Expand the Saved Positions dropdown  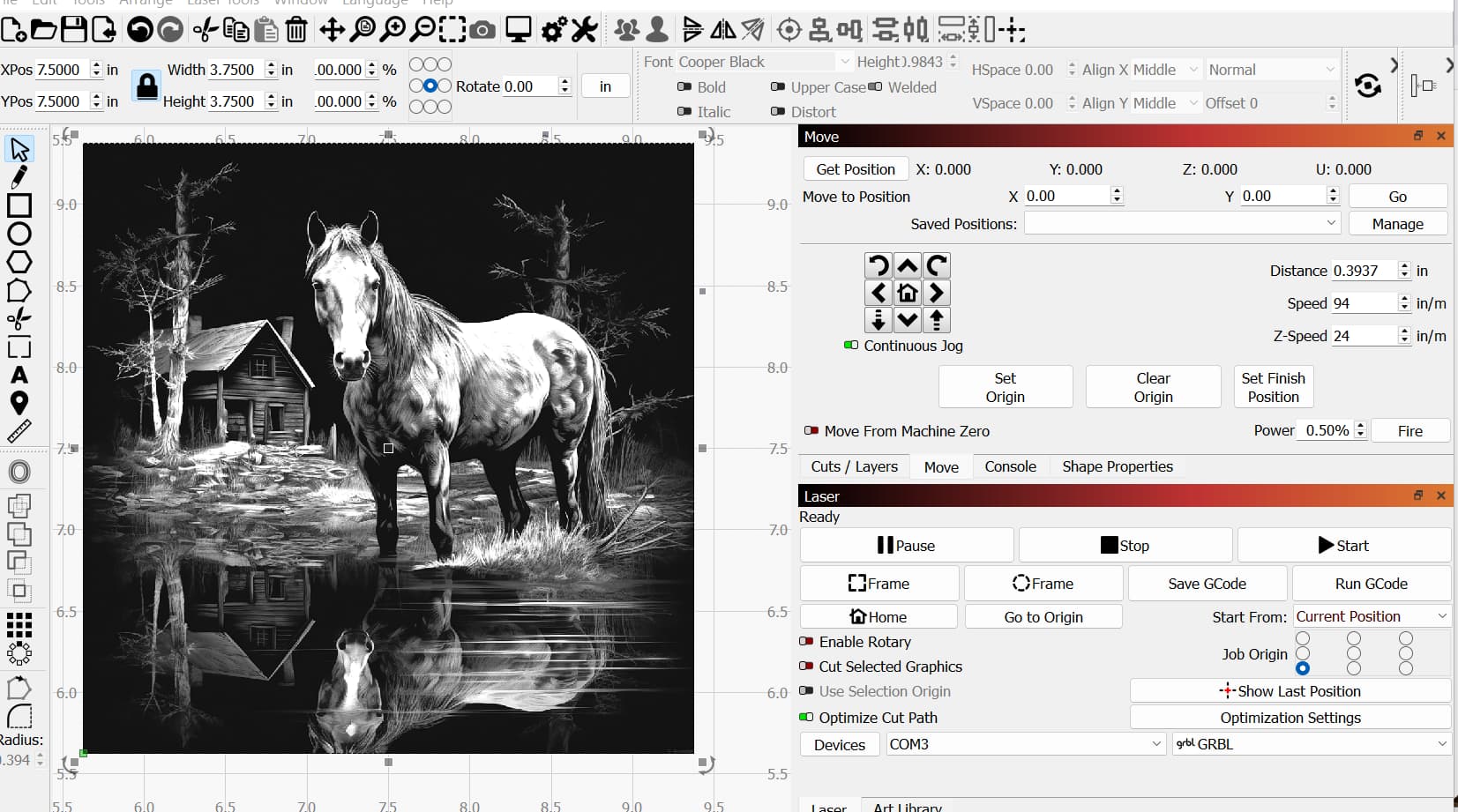point(1182,224)
